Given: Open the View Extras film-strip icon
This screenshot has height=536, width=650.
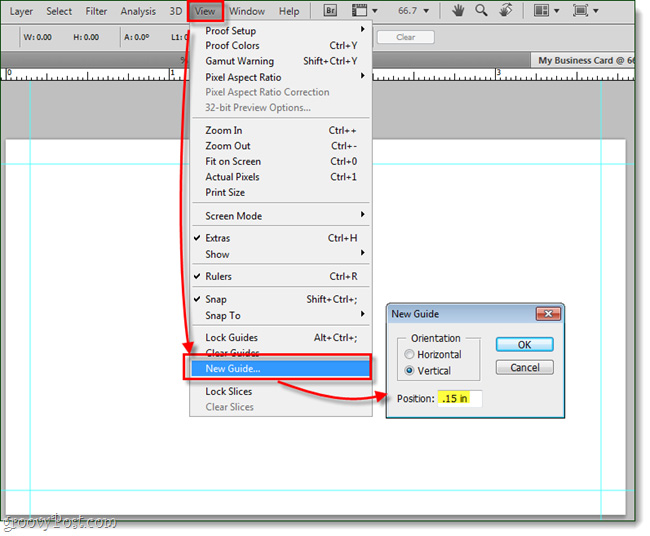Looking at the screenshot, I should click(x=359, y=10).
